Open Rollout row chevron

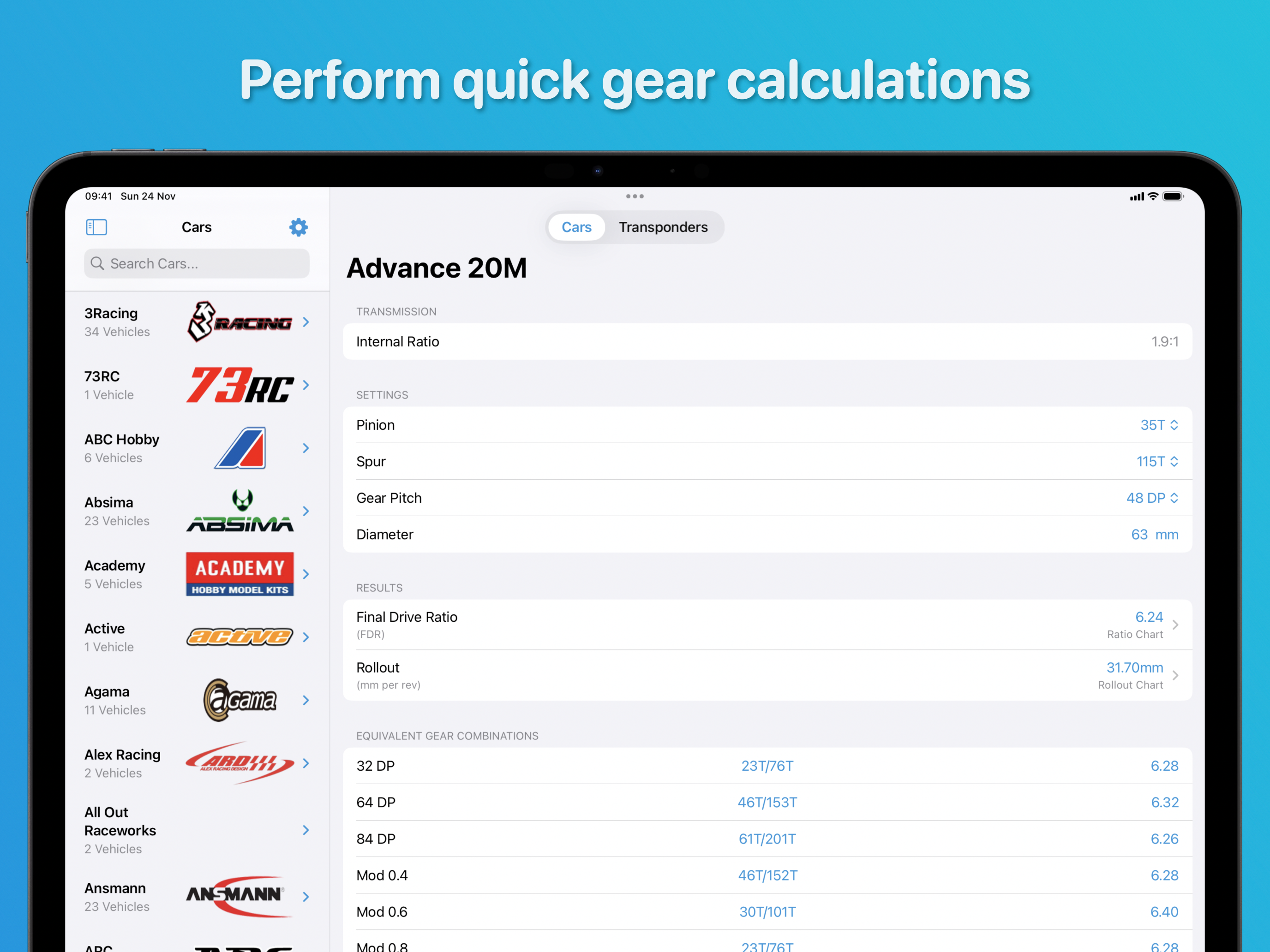(1175, 675)
